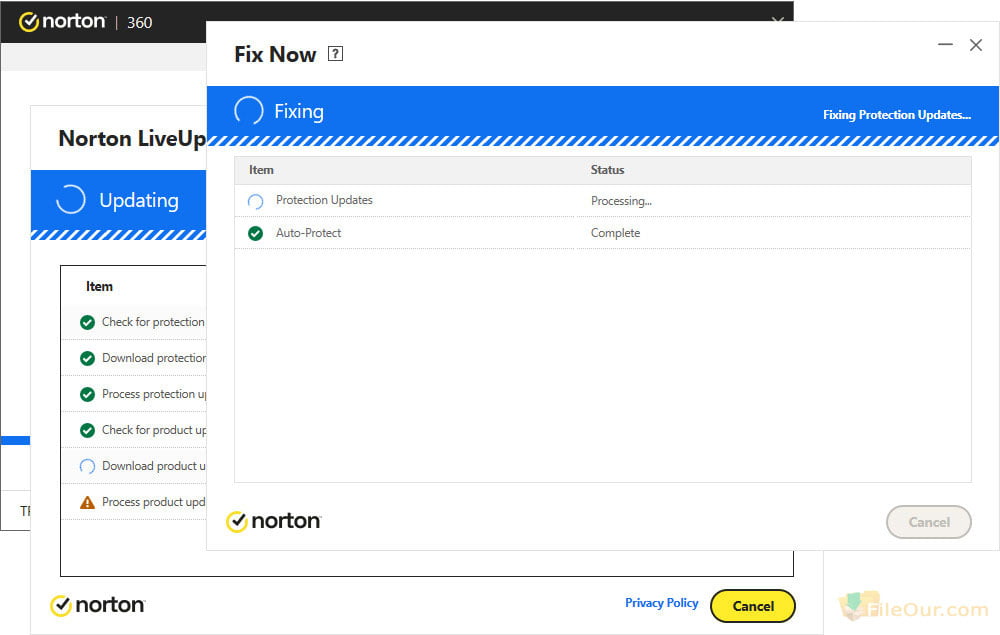Click the Updating spinner in Norton LiveUpdate
The image size is (1000, 635).
point(71,200)
